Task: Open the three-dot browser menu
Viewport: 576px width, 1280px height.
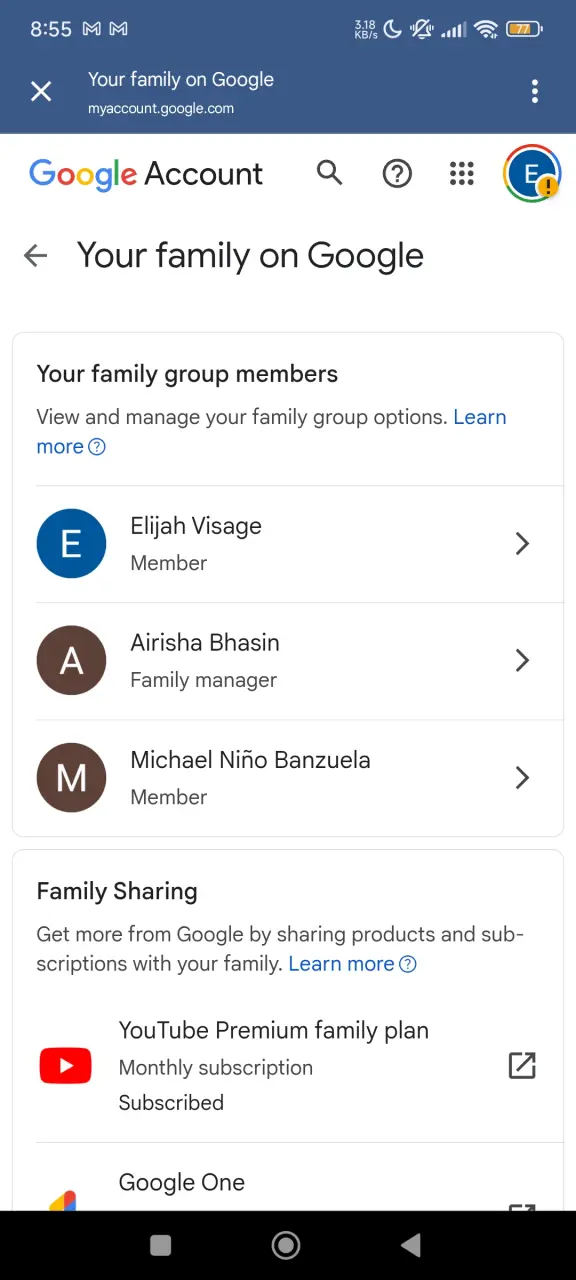Action: [535, 92]
